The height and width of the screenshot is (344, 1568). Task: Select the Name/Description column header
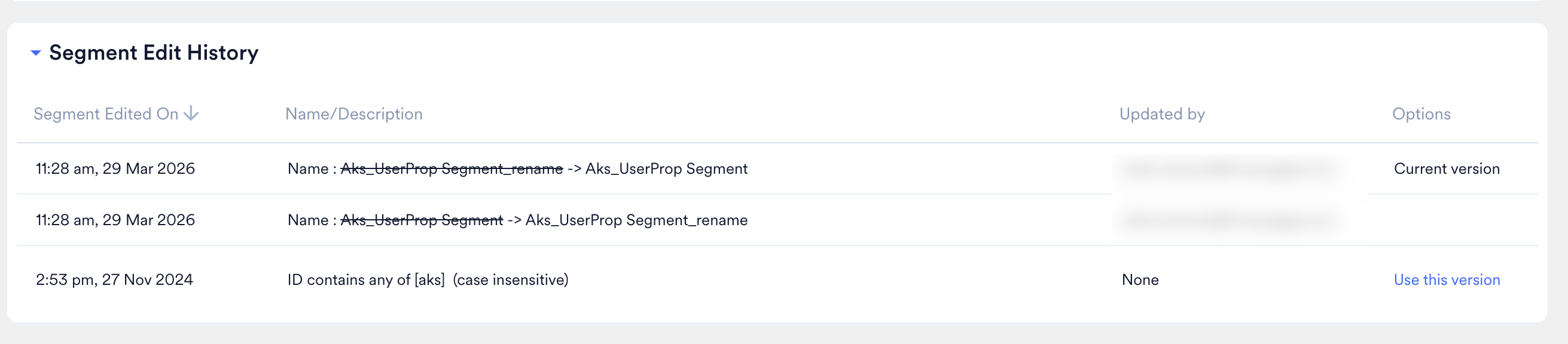click(x=353, y=113)
